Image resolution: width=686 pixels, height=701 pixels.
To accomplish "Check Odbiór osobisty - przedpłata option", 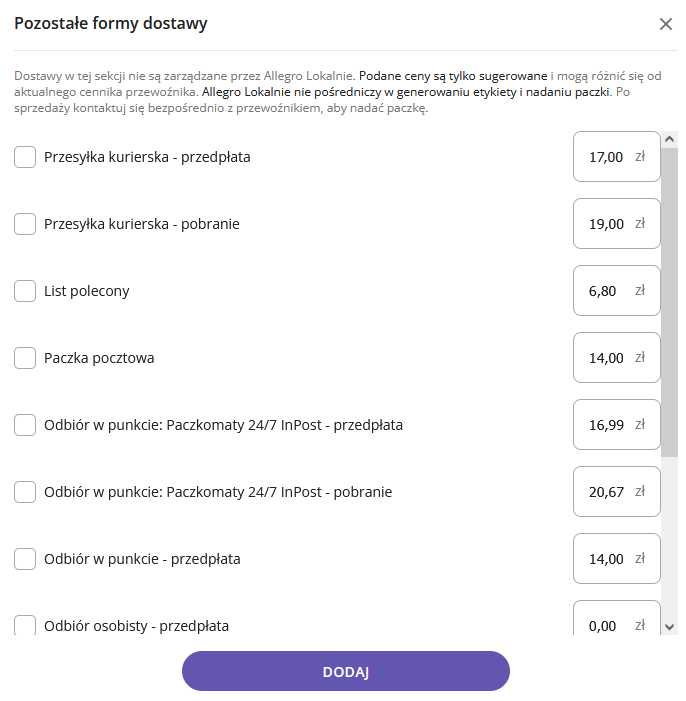I will point(25,625).
